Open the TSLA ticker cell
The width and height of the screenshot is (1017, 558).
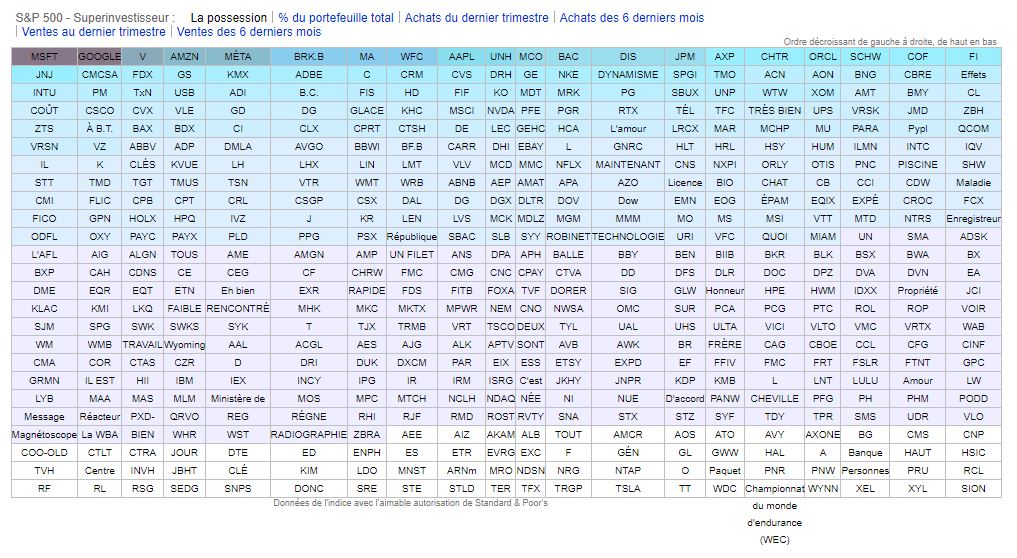pos(628,489)
